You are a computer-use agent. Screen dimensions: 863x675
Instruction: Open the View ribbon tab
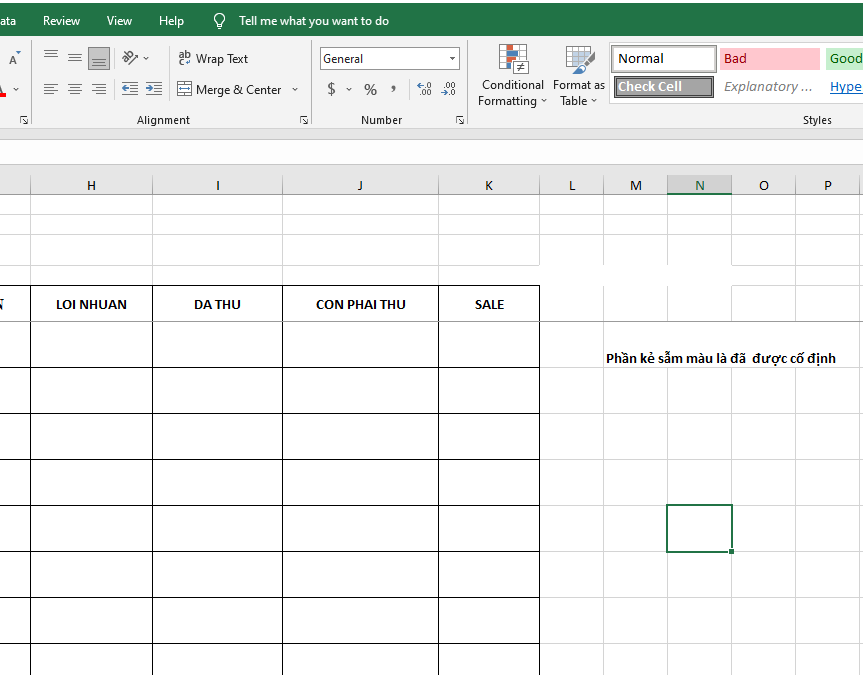point(119,21)
